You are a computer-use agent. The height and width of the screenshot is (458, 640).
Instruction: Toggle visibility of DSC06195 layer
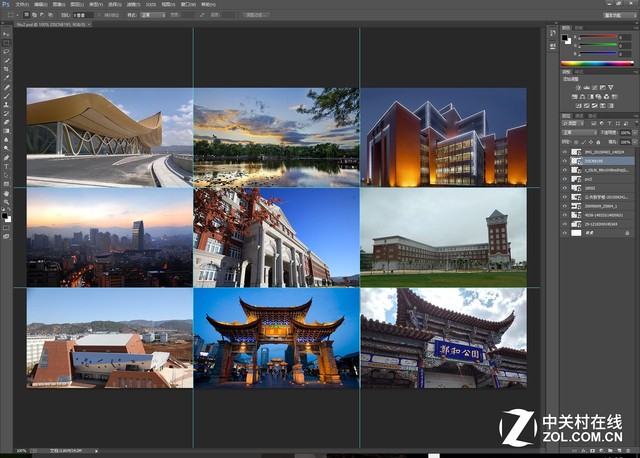pos(565,160)
